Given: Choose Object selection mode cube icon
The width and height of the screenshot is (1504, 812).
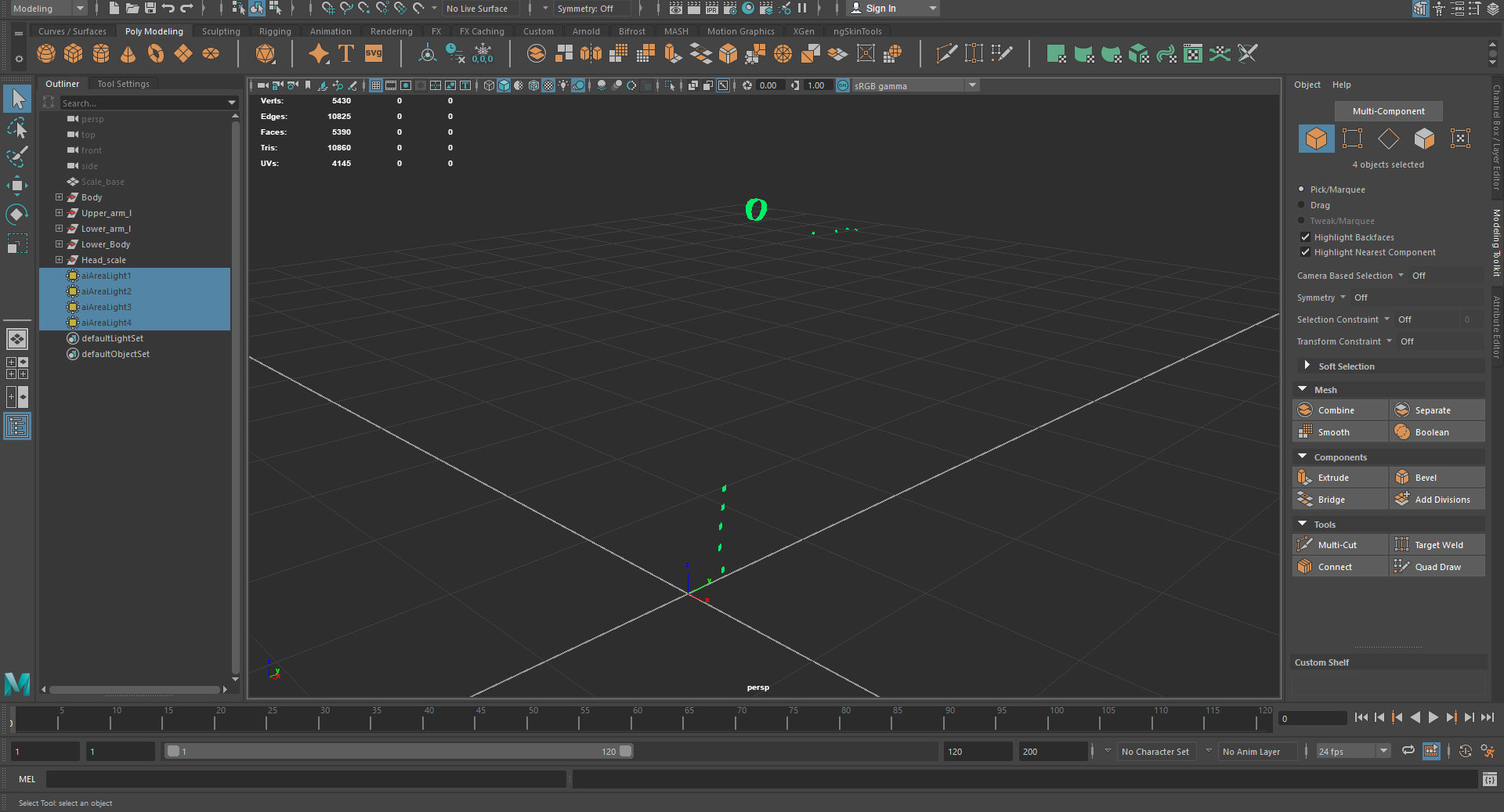Looking at the screenshot, I should 1316,139.
